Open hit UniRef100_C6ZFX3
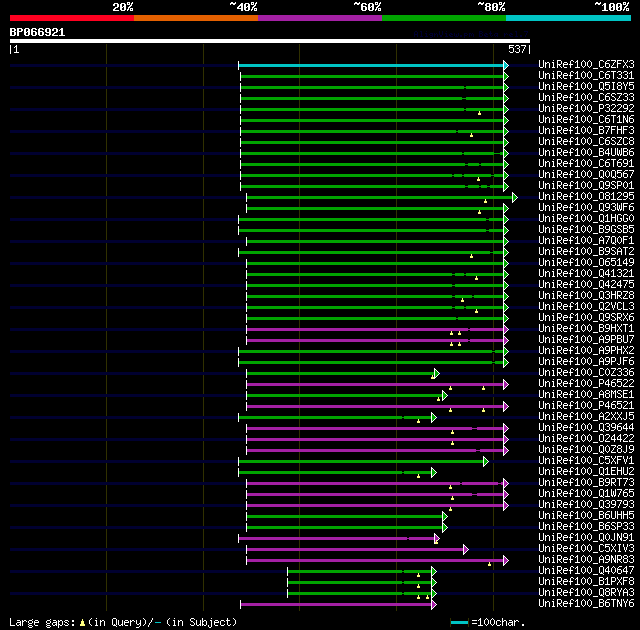640x630 pixels. (x=586, y=64)
